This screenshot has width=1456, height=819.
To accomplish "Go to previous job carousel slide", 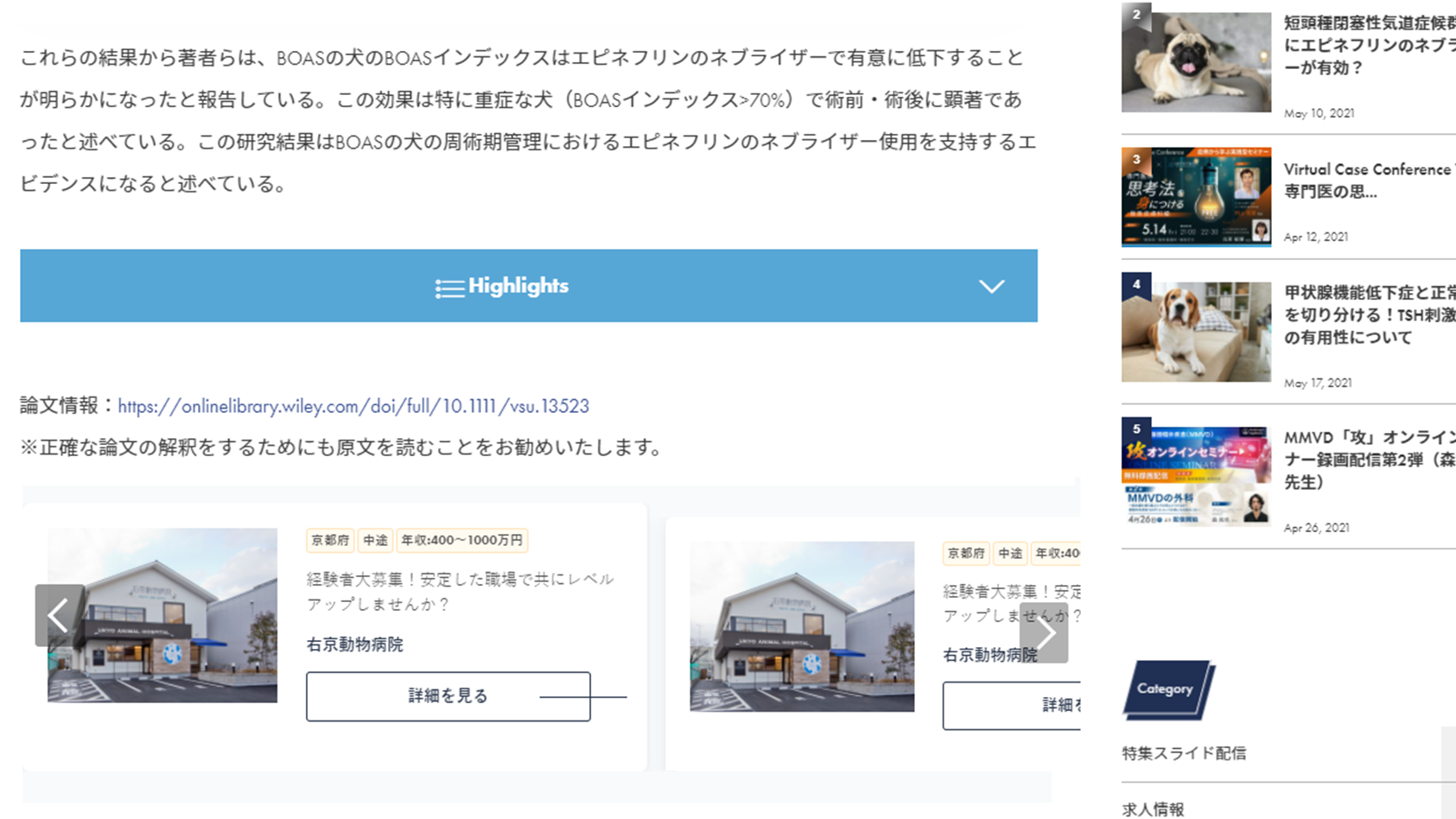I will pos(59,615).
